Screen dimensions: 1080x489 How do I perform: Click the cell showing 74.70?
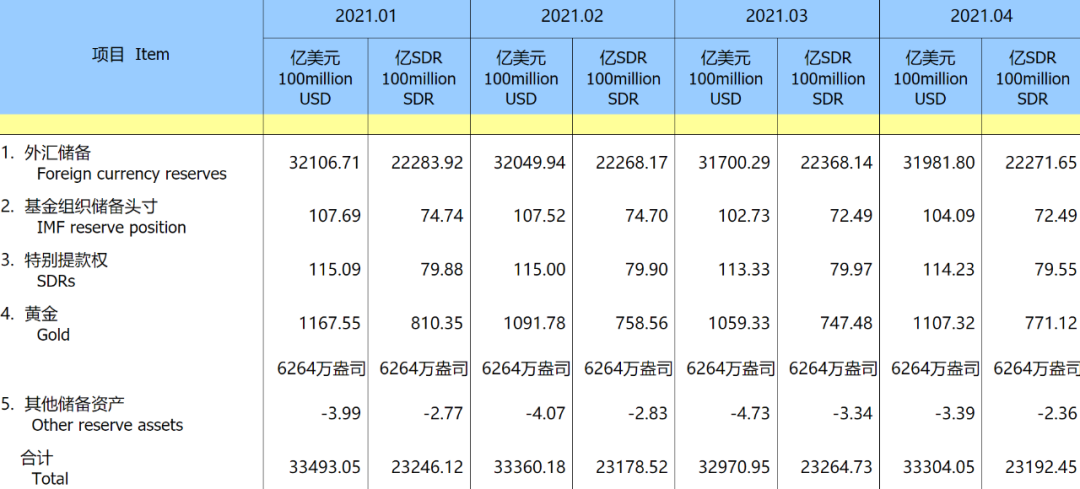(x=647, y=216)
